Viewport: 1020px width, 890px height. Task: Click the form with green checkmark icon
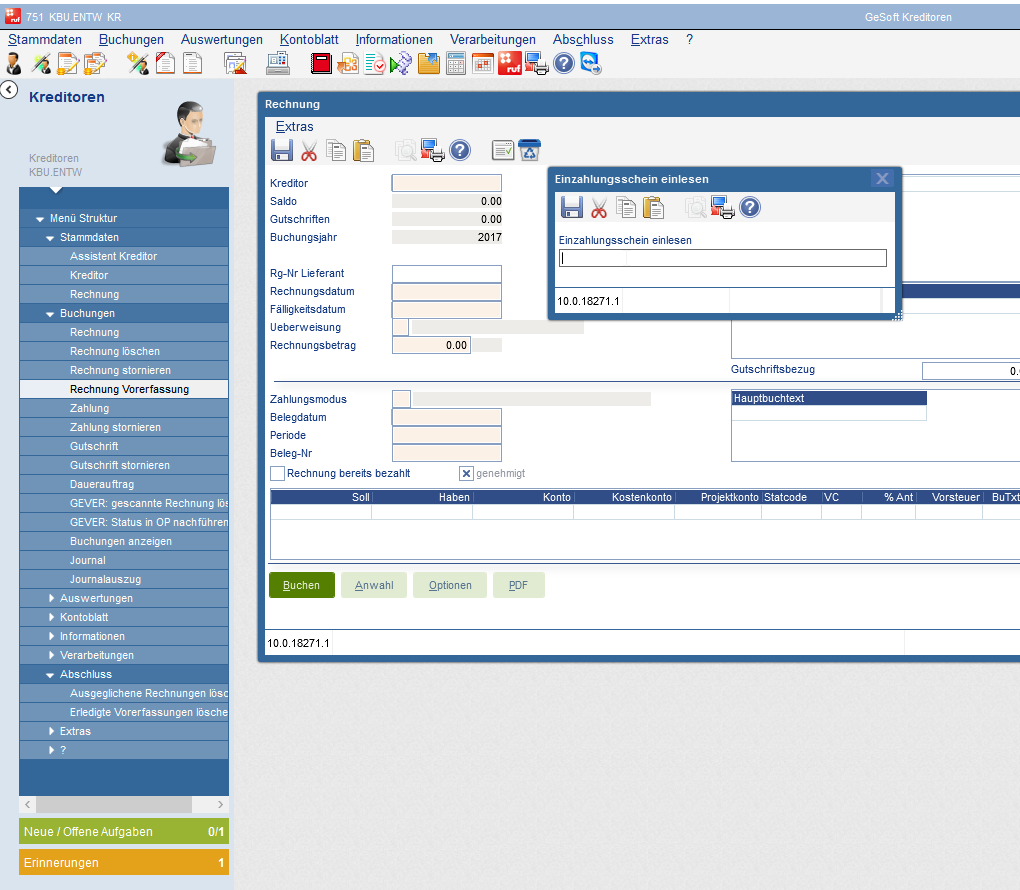click(x=503, y=150)
